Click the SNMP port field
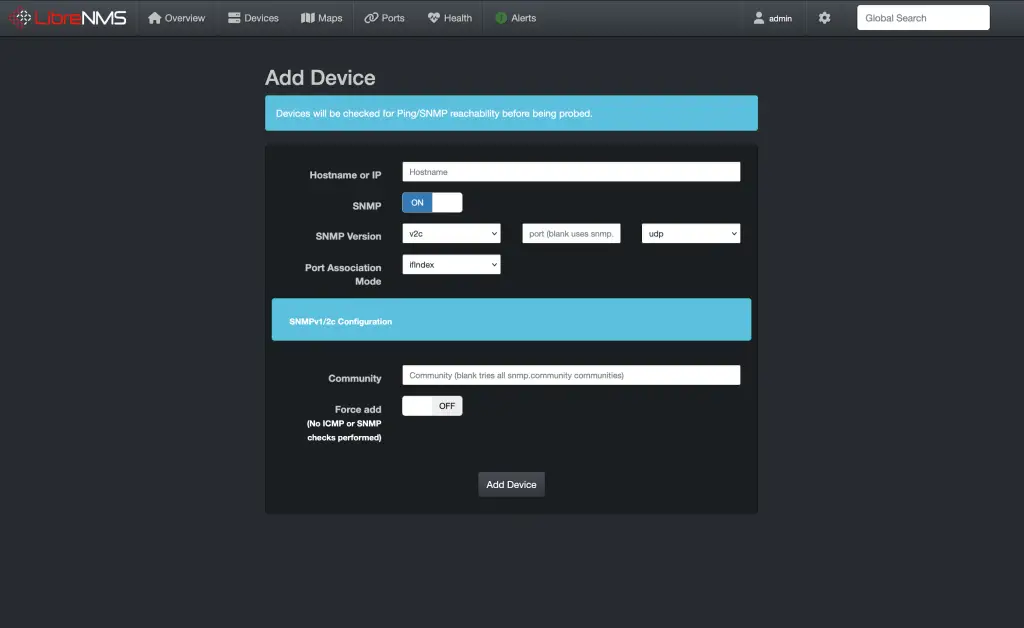1024x628 pixels. click(571, 233)
